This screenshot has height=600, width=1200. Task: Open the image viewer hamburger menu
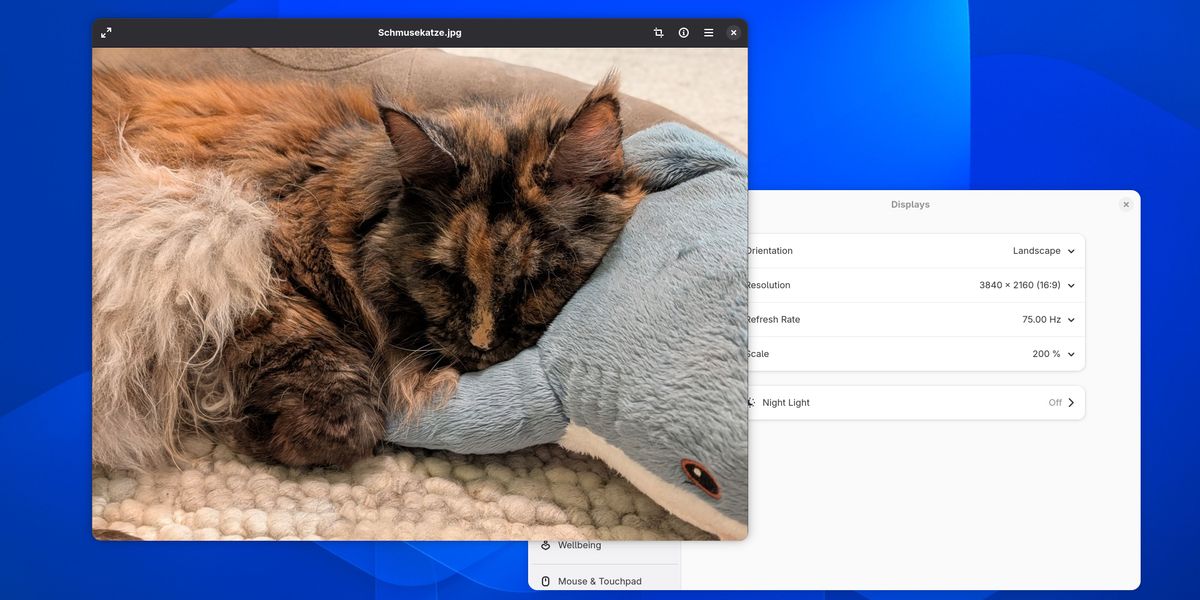point(709,32)
